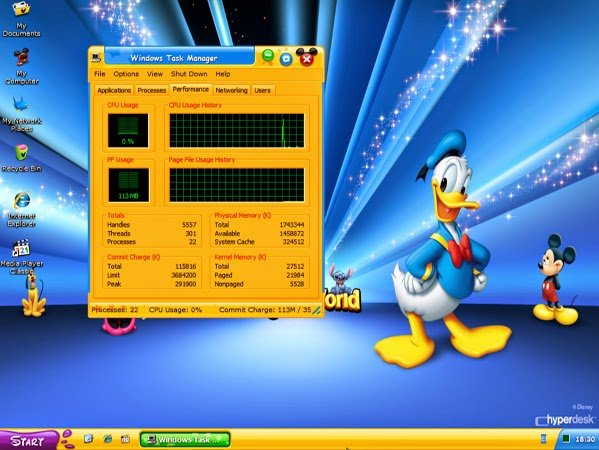
Task: Switch to the Users tab
Action: click(262, 90)
